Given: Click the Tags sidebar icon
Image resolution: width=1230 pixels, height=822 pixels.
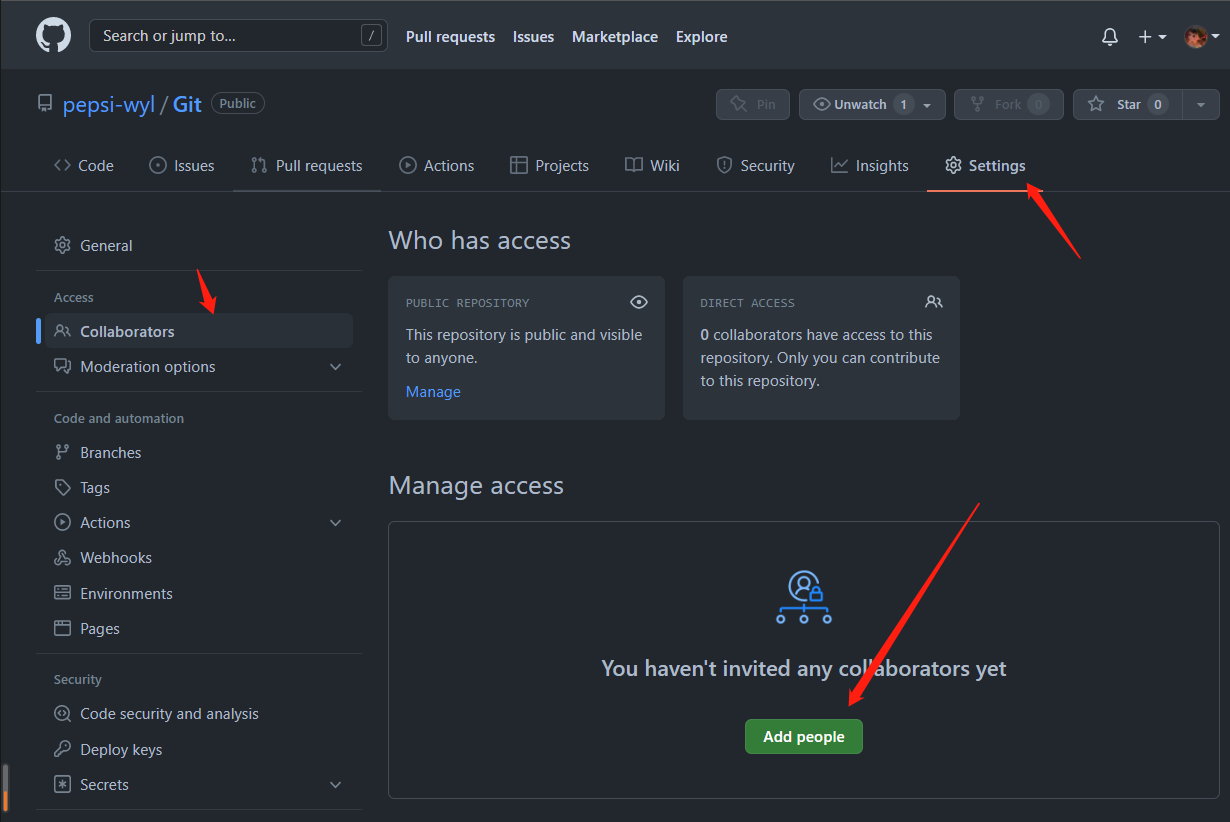Looking at the screenshot, I should point(62,487).
